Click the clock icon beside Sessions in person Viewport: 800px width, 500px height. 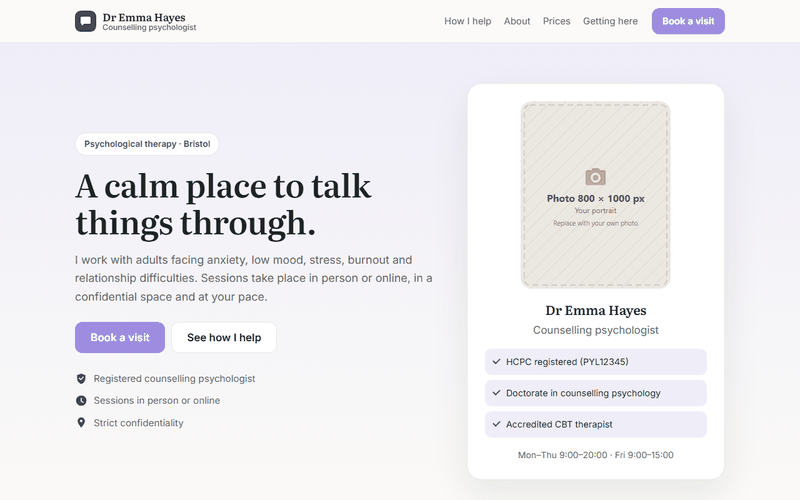point(81,401)
